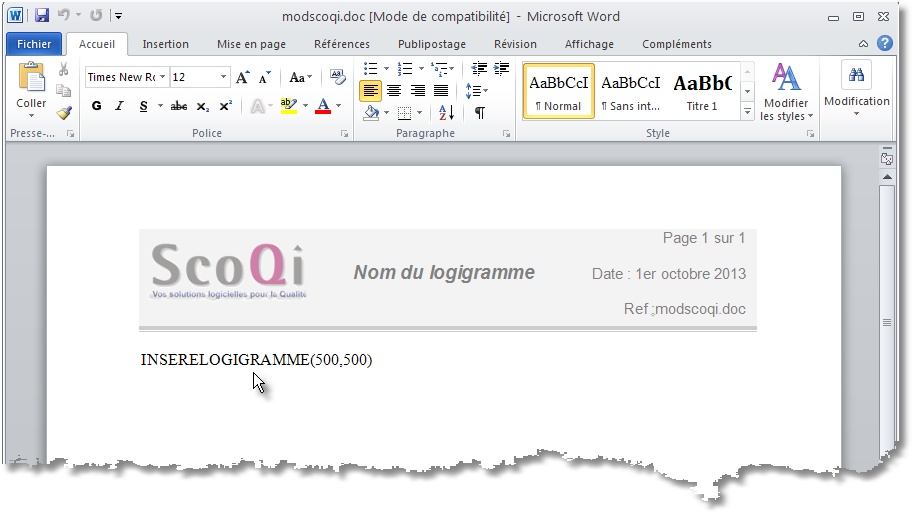
Task: Open the font color dropdown arrow
Action: click(338, 106)
